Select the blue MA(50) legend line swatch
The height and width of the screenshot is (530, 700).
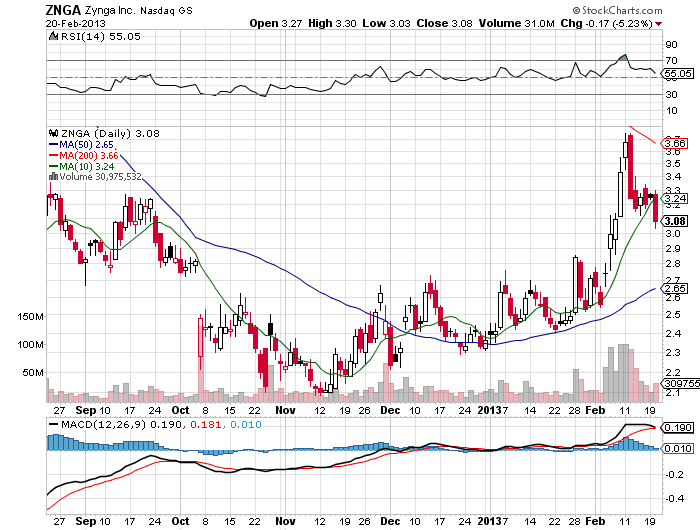(x=53, y=145)
